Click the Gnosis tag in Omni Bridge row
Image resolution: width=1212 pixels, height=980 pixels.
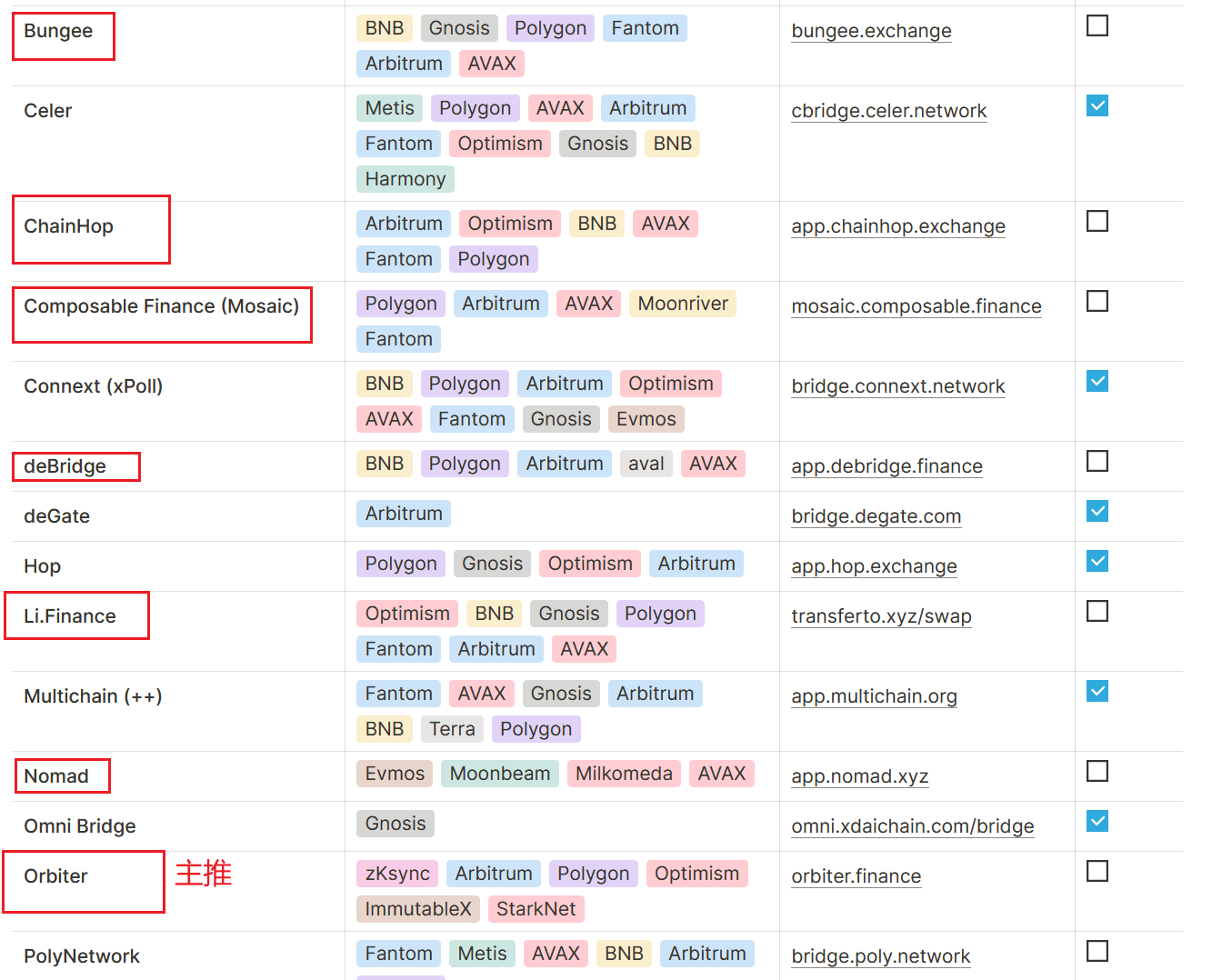coord(395,824)
